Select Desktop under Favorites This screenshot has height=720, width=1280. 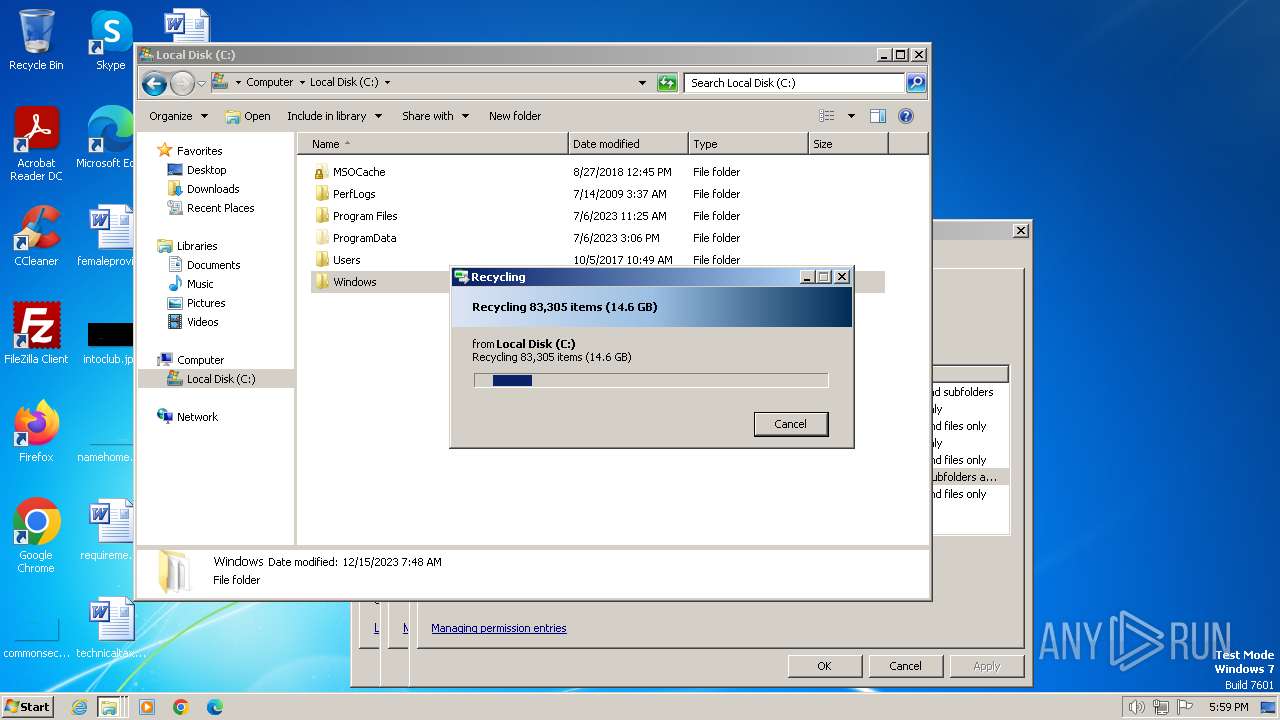pos(206,170)
